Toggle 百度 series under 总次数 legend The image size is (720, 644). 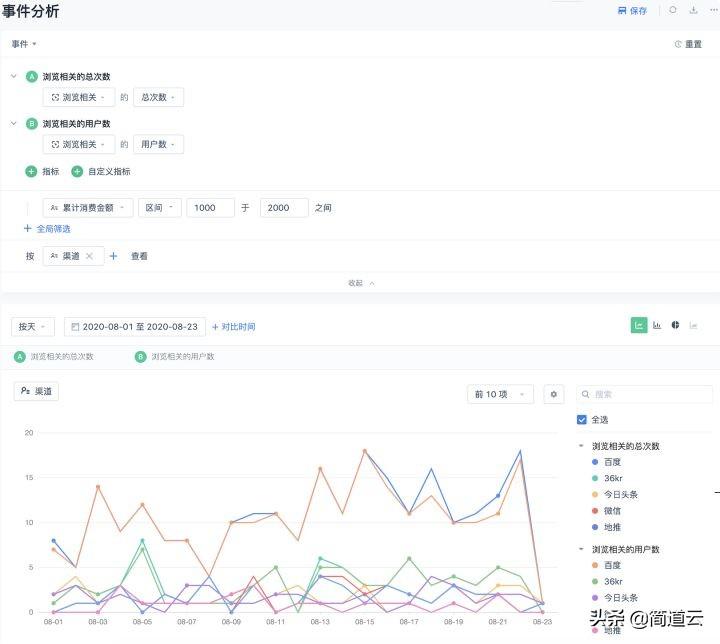click(x=607, y=462)
